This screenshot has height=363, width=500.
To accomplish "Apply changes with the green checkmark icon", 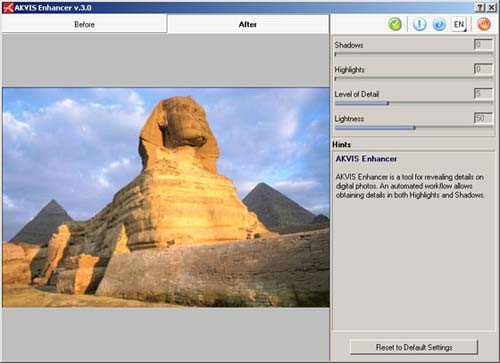I will [x=395, y=24].
